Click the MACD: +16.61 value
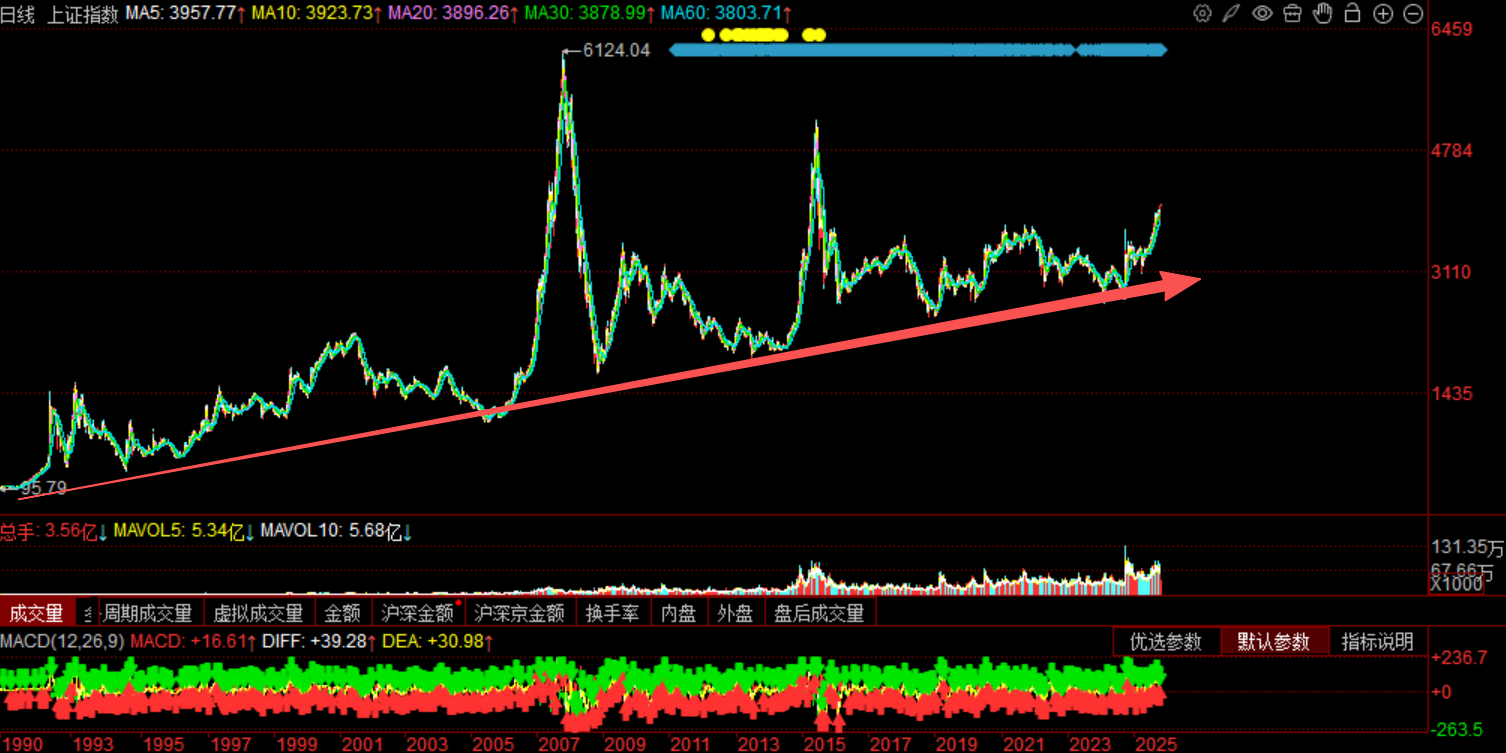The image size is (1506, 753). [188, 641]
